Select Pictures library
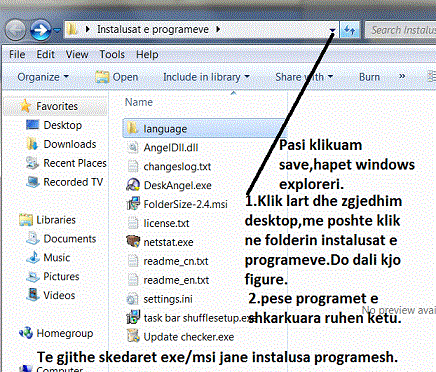 pyautogui.click(x=61, y=276)
